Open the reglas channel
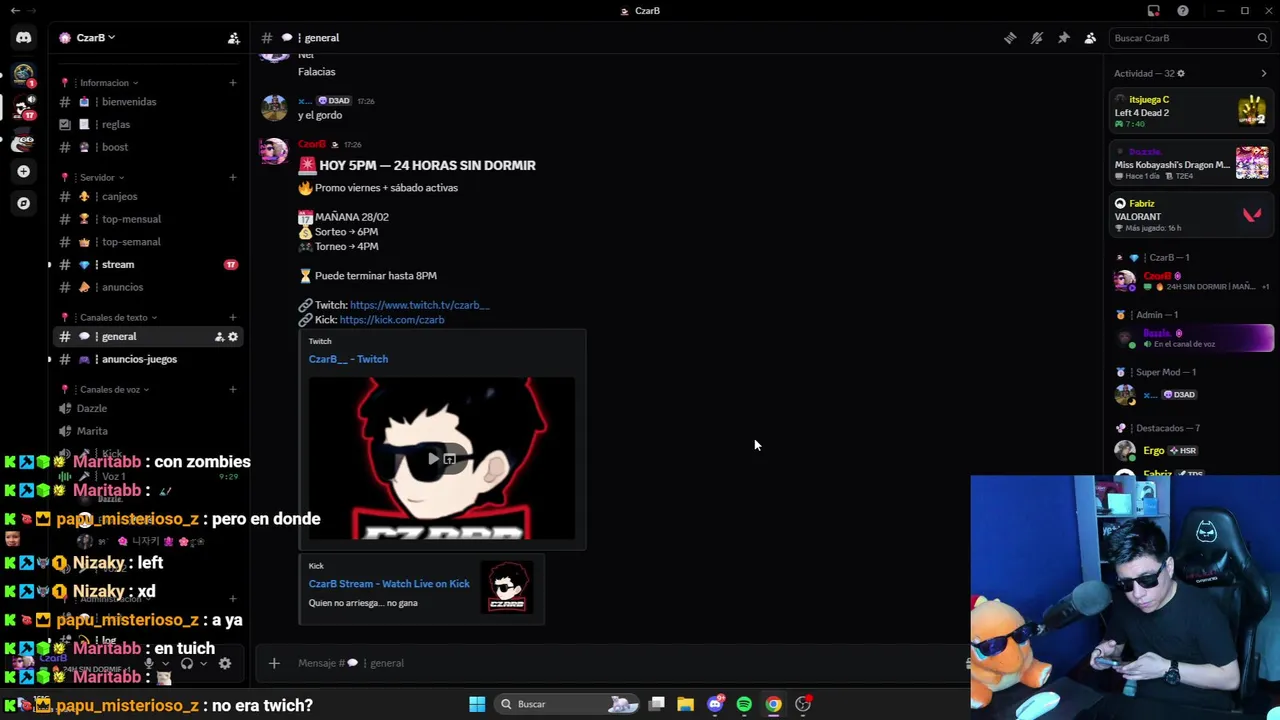 click(148, 125)
